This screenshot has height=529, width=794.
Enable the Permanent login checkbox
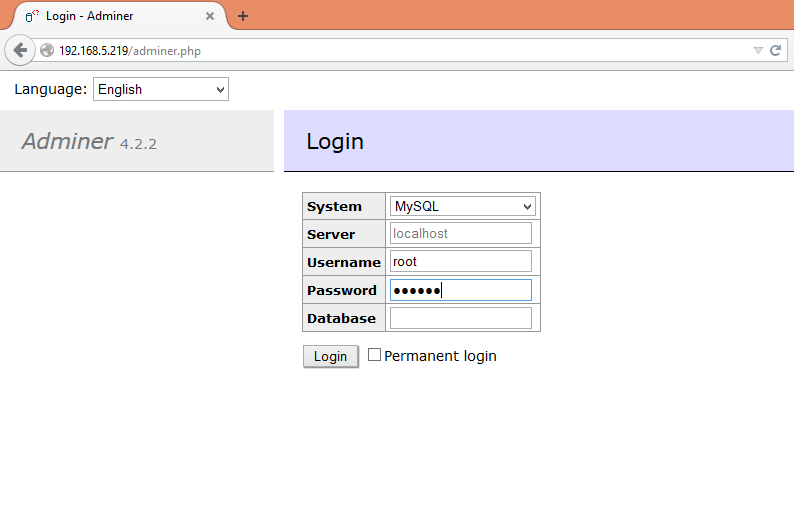click(x=374, y=355)
